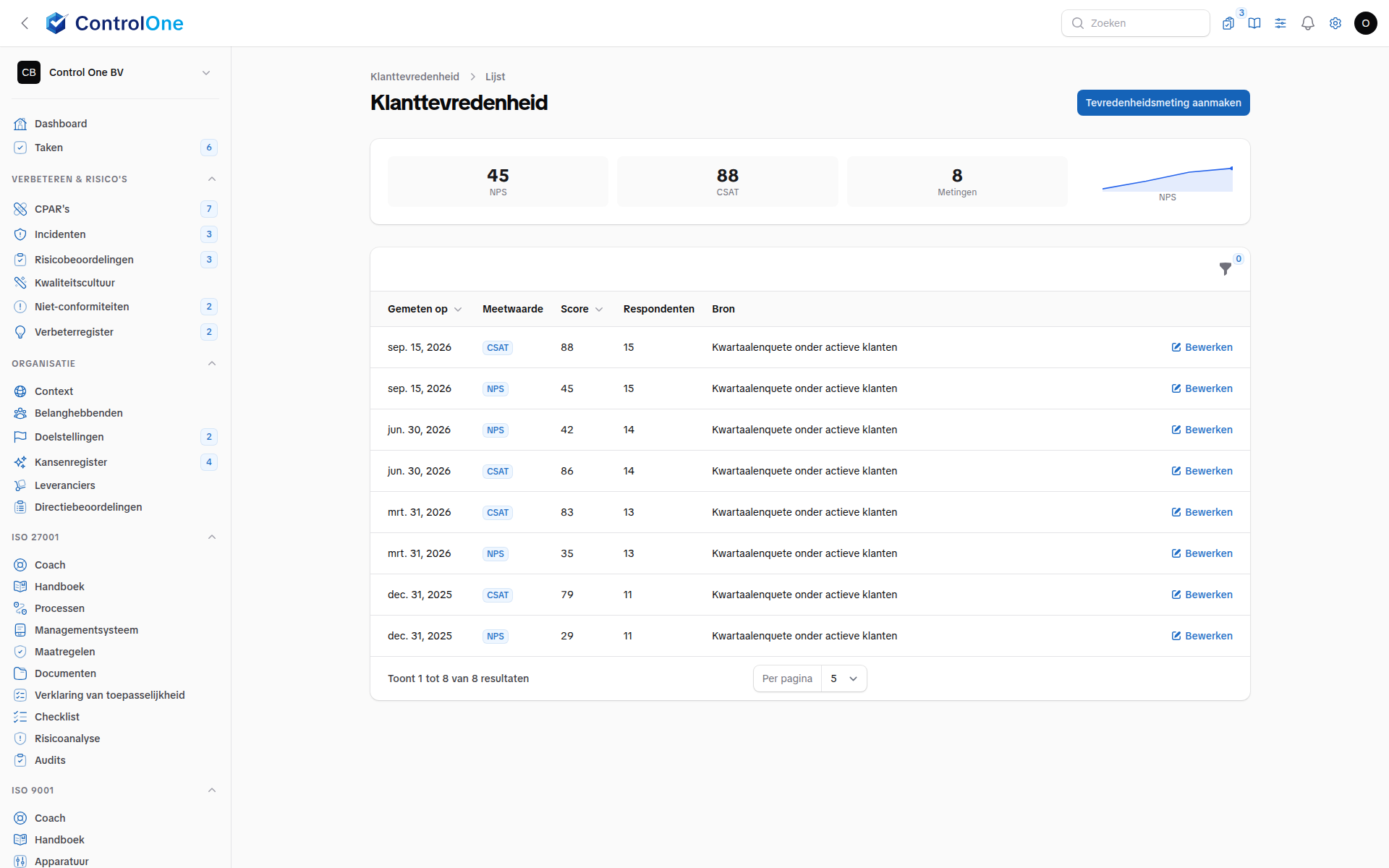This screenshot has height=868, width=1389.
Task: Click Bewerken for dec. 31 NPS row
Action: [1202, 636]
